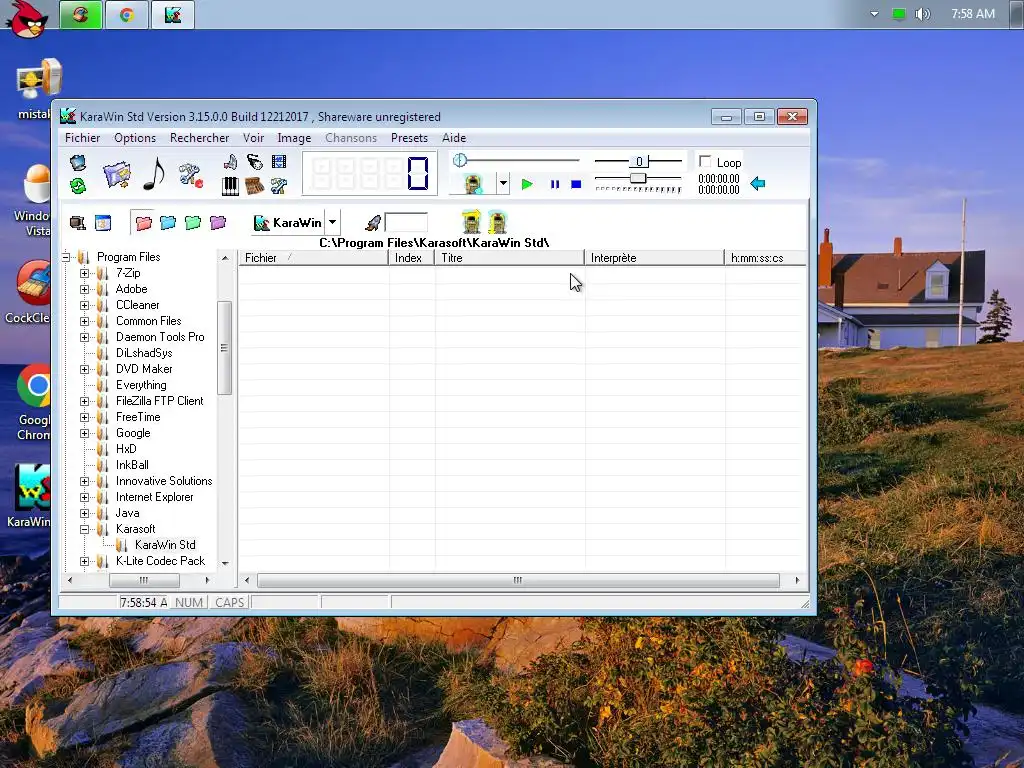Select the HxD folder in tree

coord(126,449)
